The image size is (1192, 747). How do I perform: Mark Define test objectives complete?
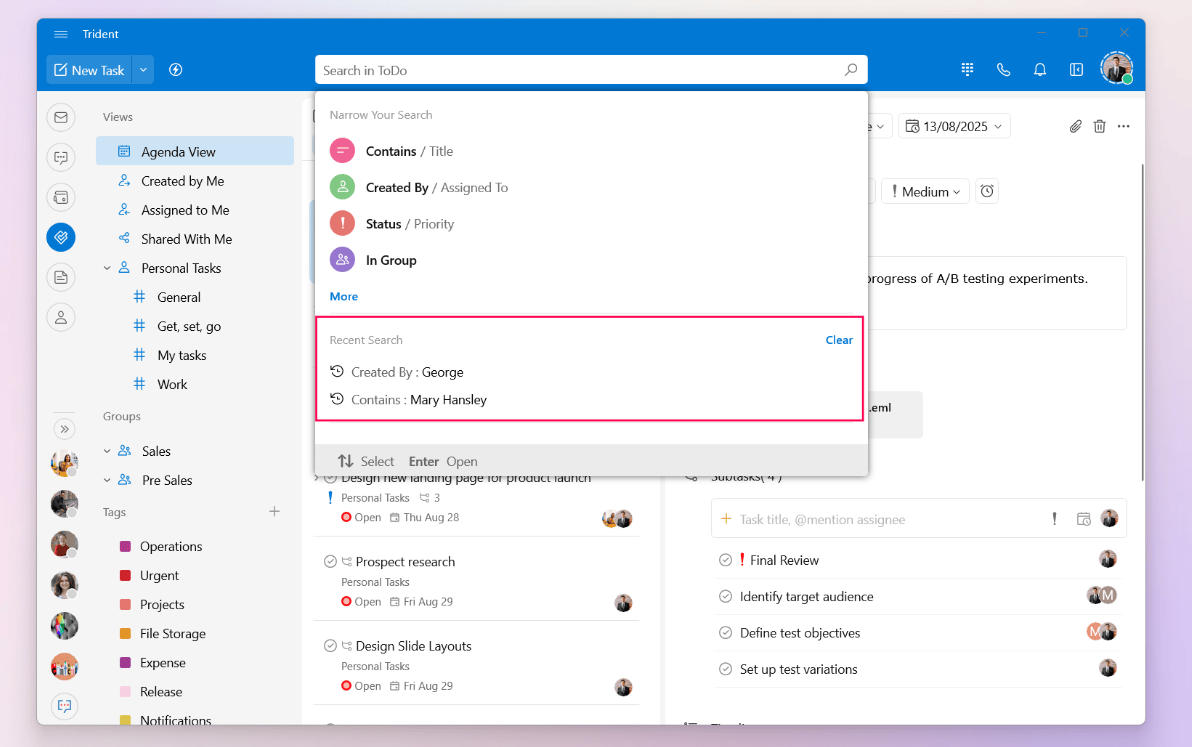725,633
